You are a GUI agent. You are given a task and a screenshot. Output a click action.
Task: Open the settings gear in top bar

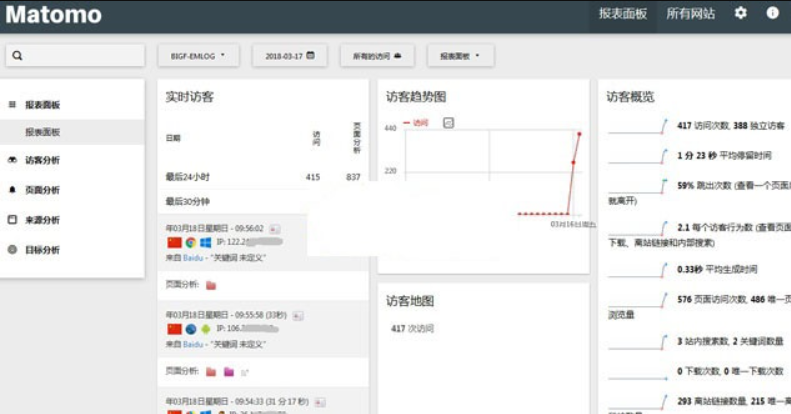tap(740, 13)
